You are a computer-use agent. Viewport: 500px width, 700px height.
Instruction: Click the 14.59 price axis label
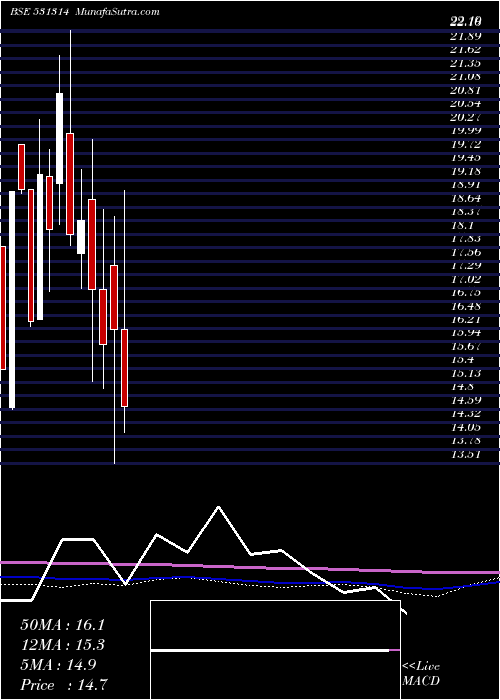tap(466, 400)
